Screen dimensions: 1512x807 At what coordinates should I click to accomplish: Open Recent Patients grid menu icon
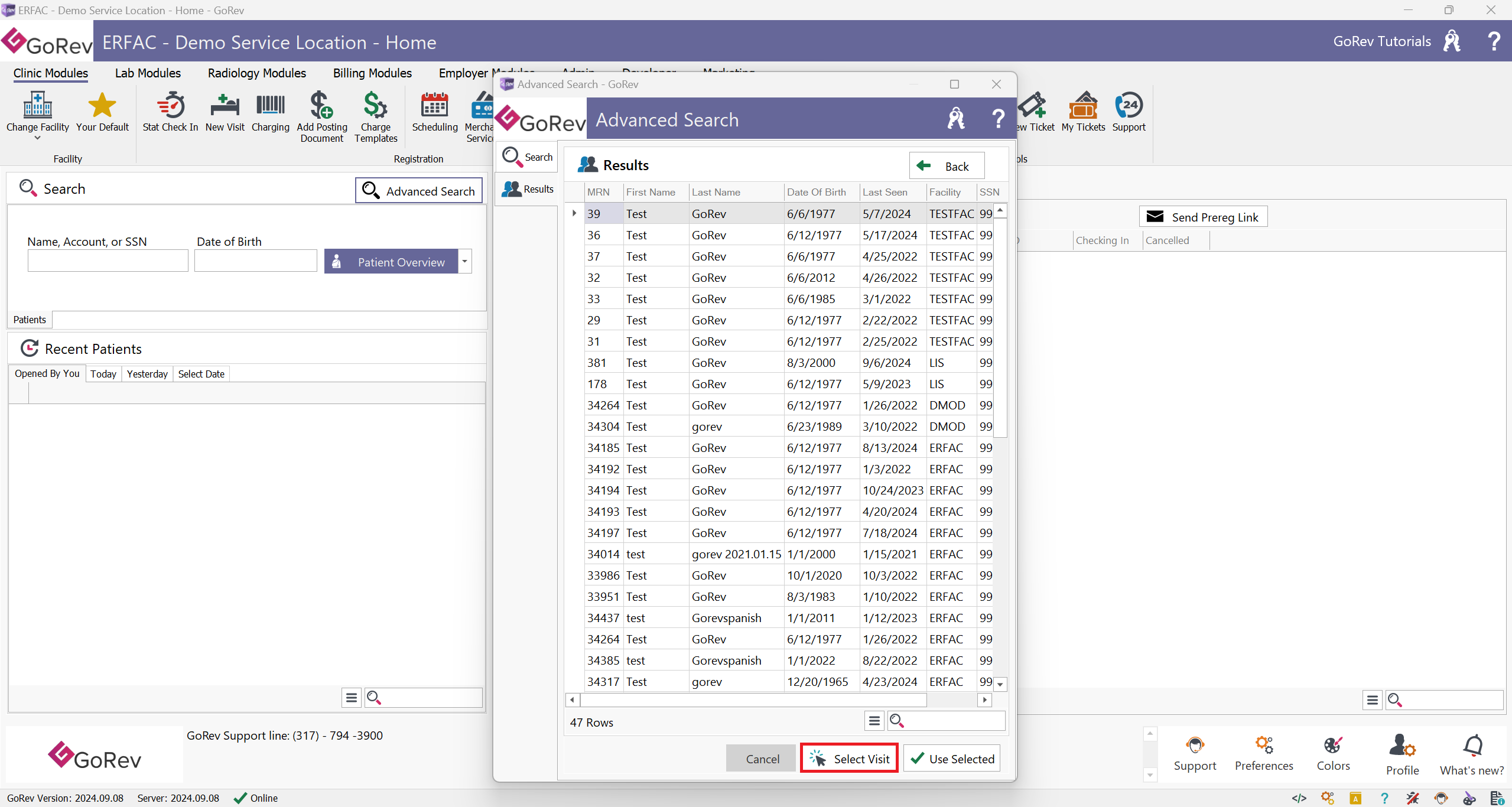(x=352, y=698)
